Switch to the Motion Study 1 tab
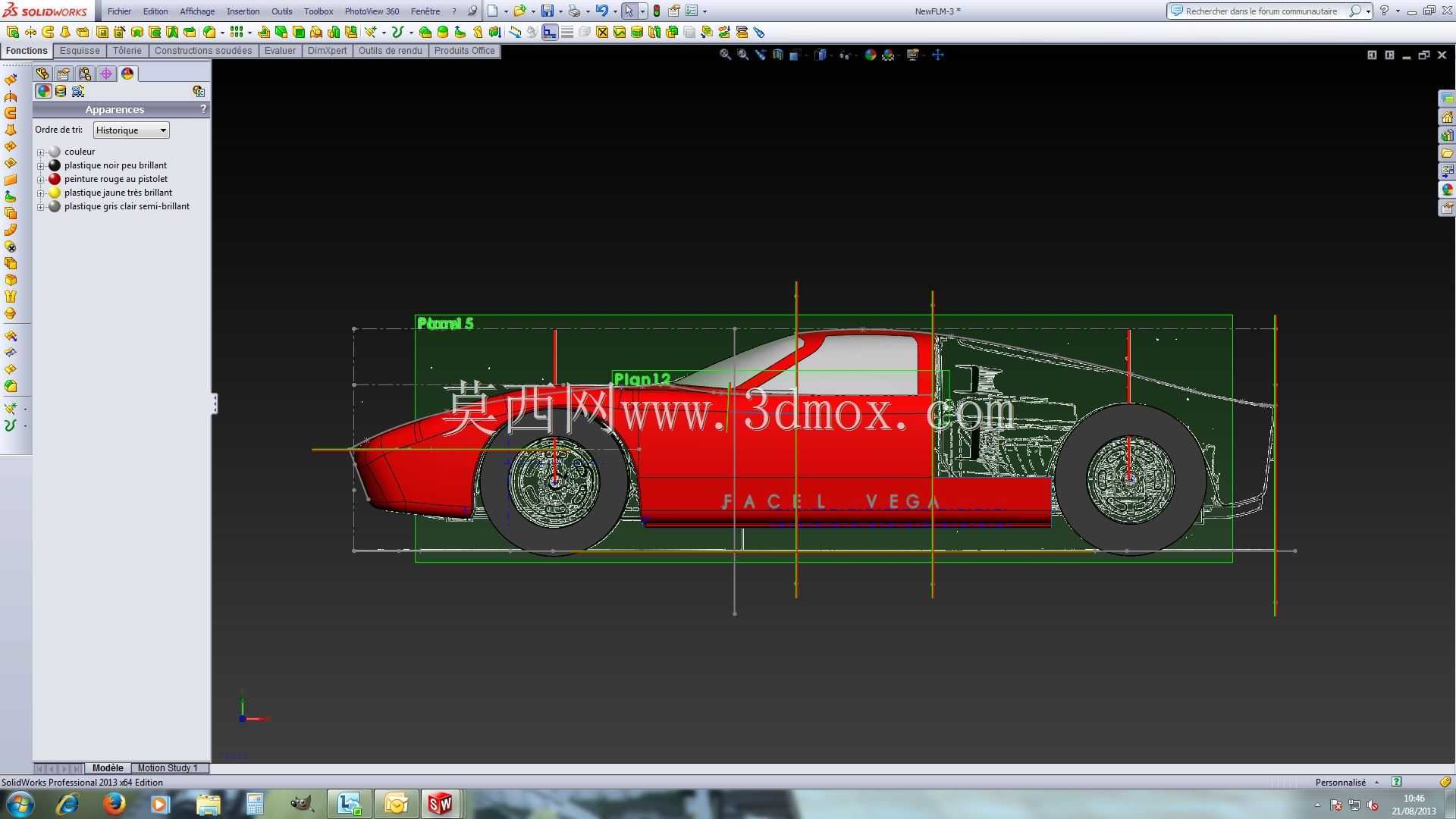Image resolution: width=1456 pixels, height=819 pixels. (x=168, y=768)
